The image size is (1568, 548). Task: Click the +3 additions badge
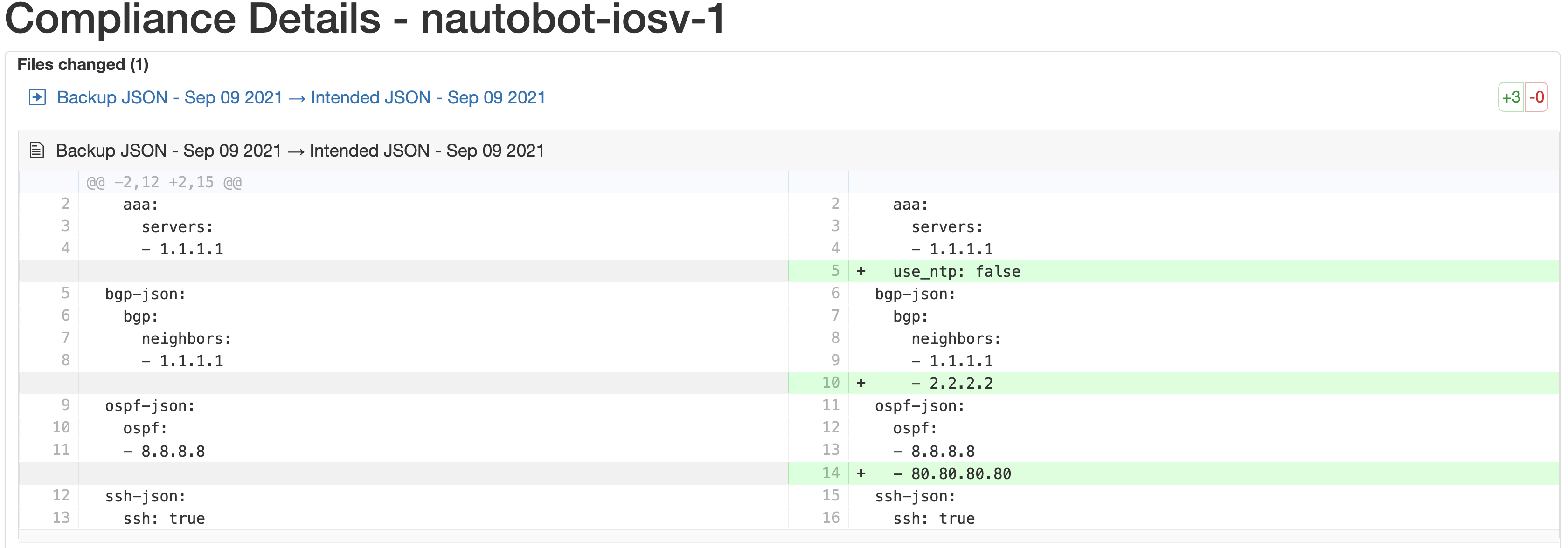pyautogui.click(x=1511, y=97)
